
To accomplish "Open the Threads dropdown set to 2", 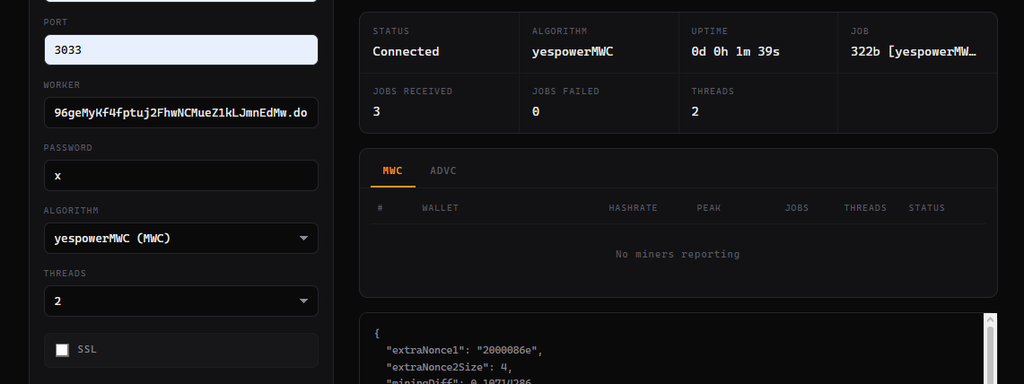I will (181, 301).
